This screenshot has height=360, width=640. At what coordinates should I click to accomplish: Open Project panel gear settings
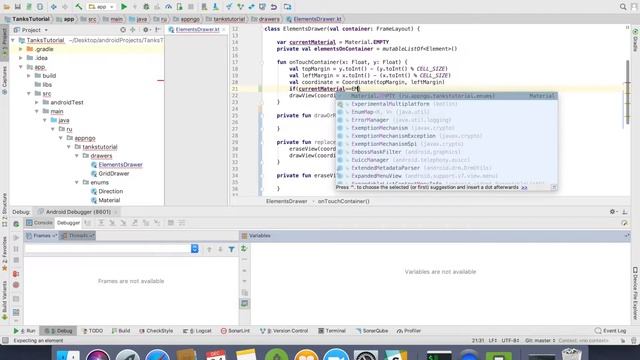(x=146, y=30)
